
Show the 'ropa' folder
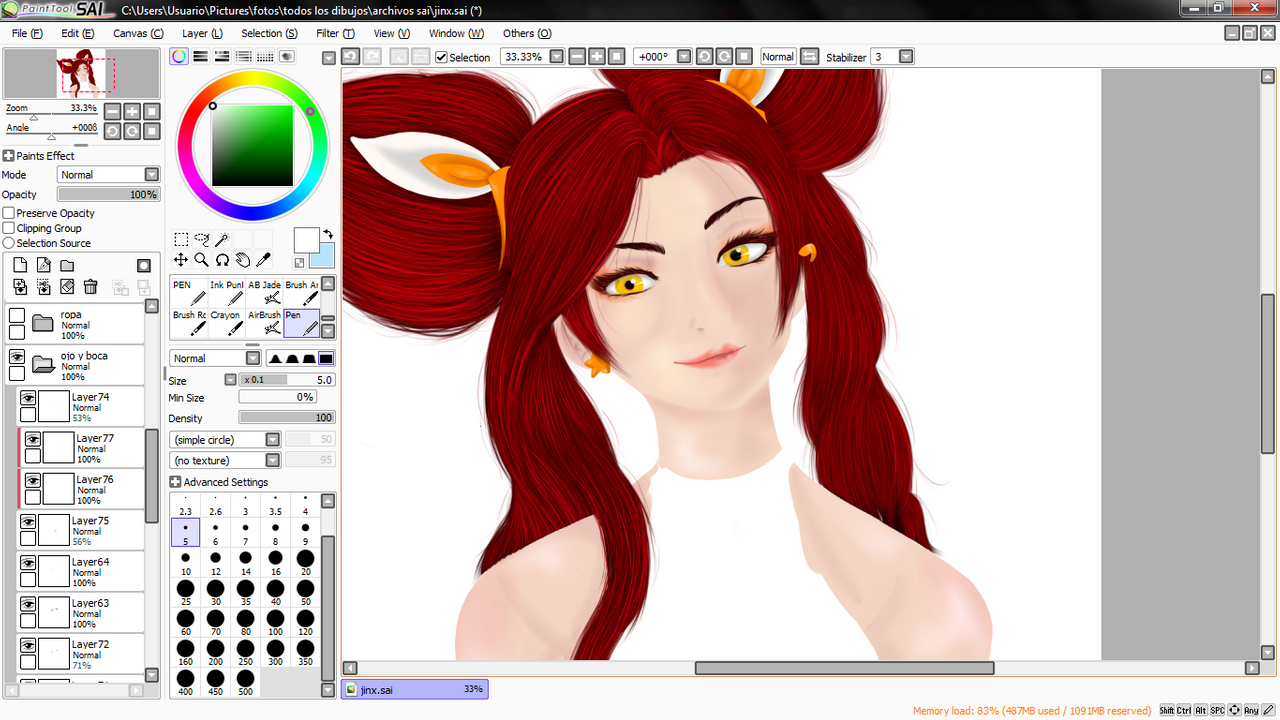17,315
